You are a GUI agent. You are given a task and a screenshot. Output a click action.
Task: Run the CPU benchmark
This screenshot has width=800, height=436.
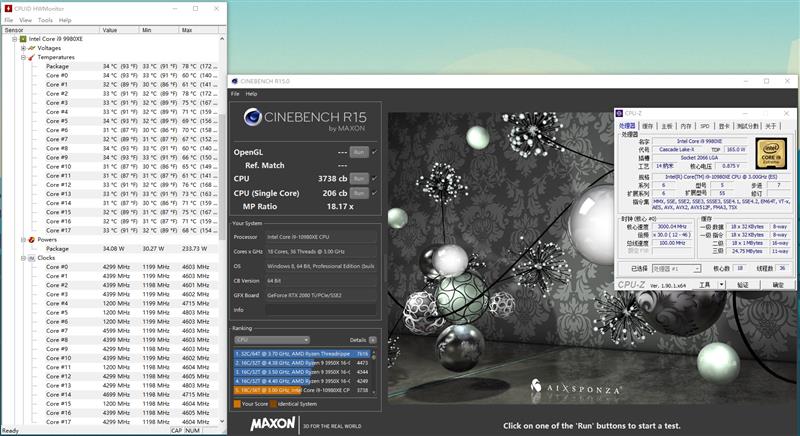359,178
